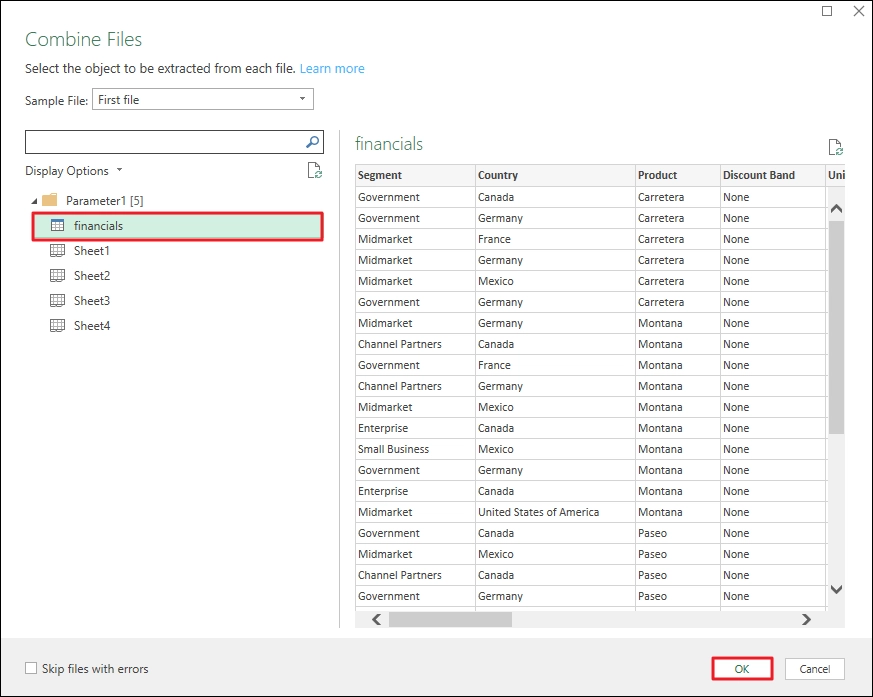Image resolution: width=873 pixels, height=697 pixels.
Task: Click the search magnifier icon
Action: point(313,141)
